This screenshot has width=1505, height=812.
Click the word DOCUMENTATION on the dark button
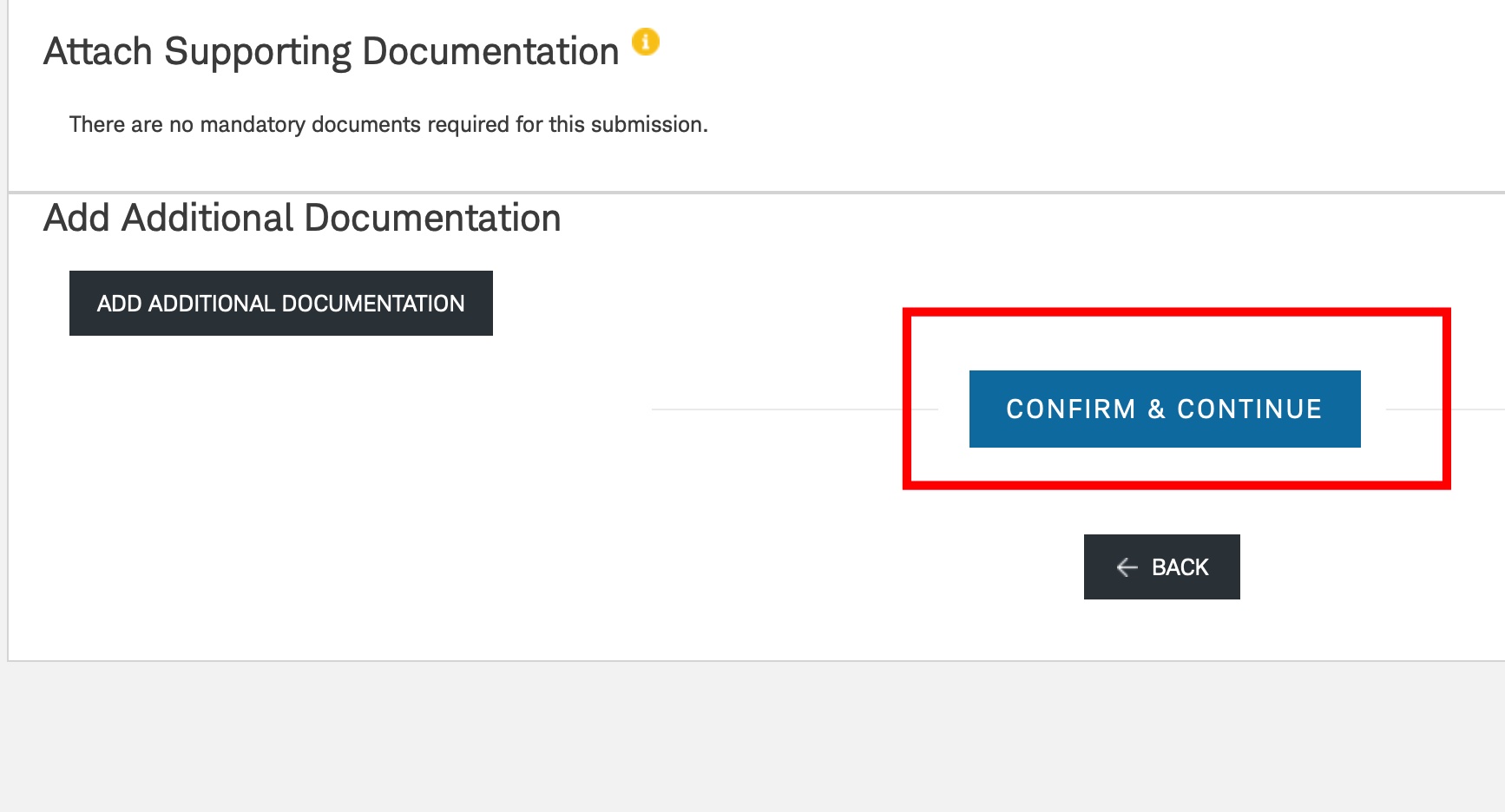pyautogui.click(x=373, y=304)
